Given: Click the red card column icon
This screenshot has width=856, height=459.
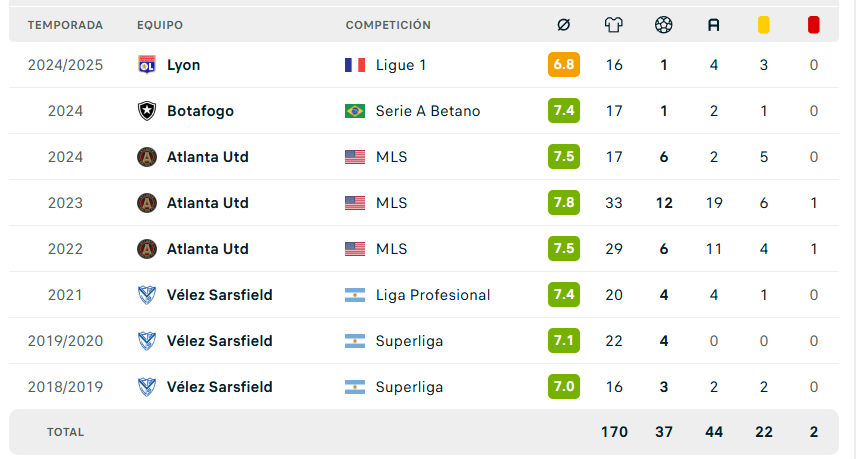Looking at the screenshot, I should click(x=813, y=25).
